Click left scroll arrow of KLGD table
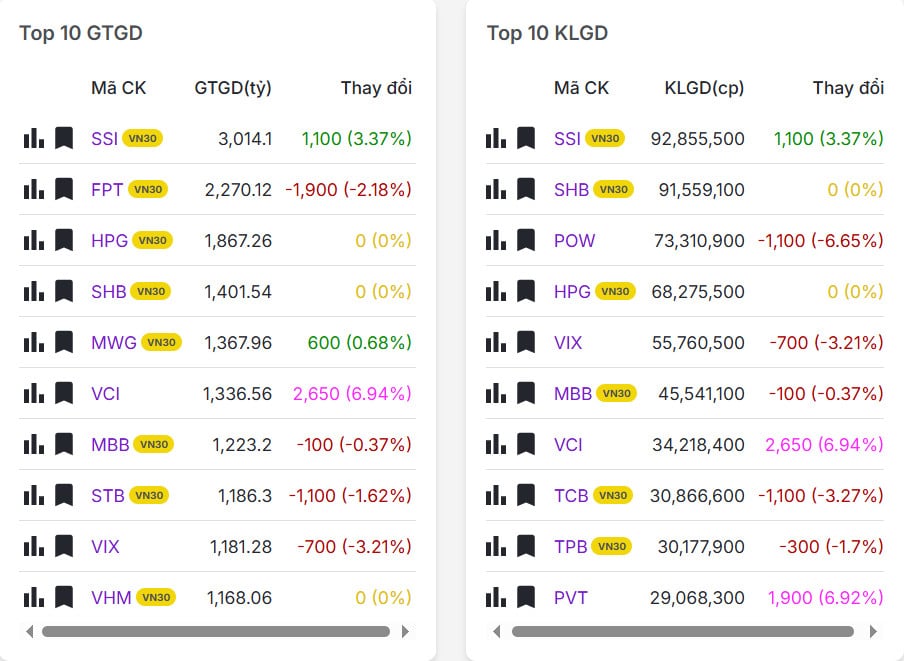The height and width of the screenshot is (661, 904). click(x=497, y=631)
